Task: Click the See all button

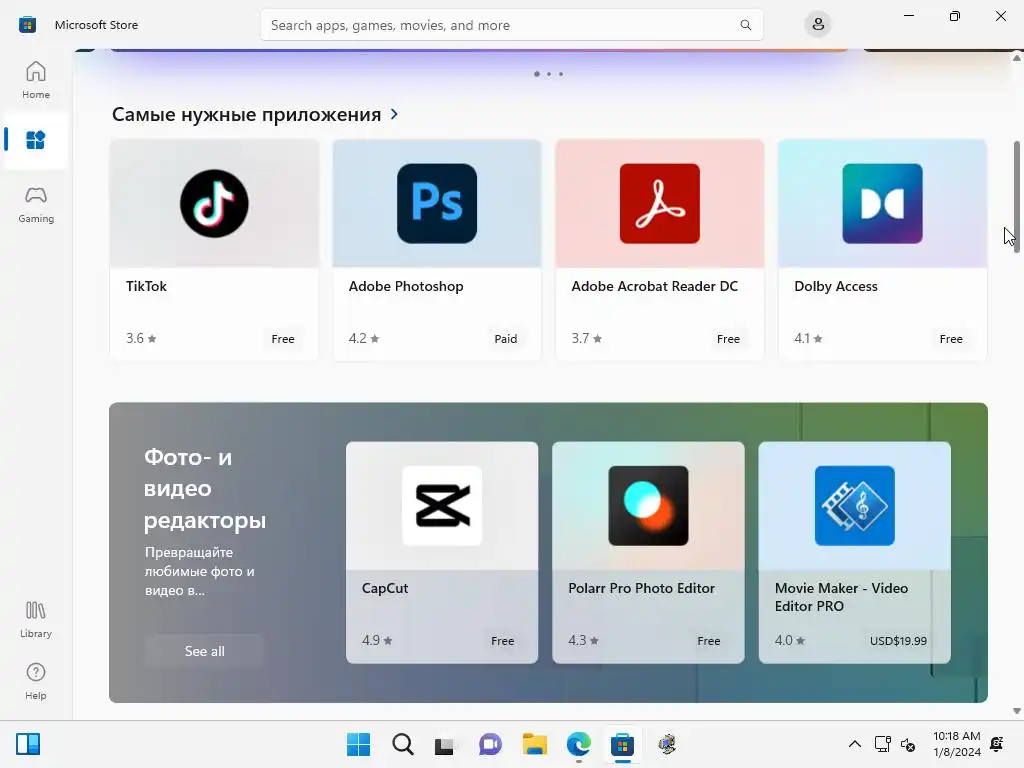Action: click(204, 651)
